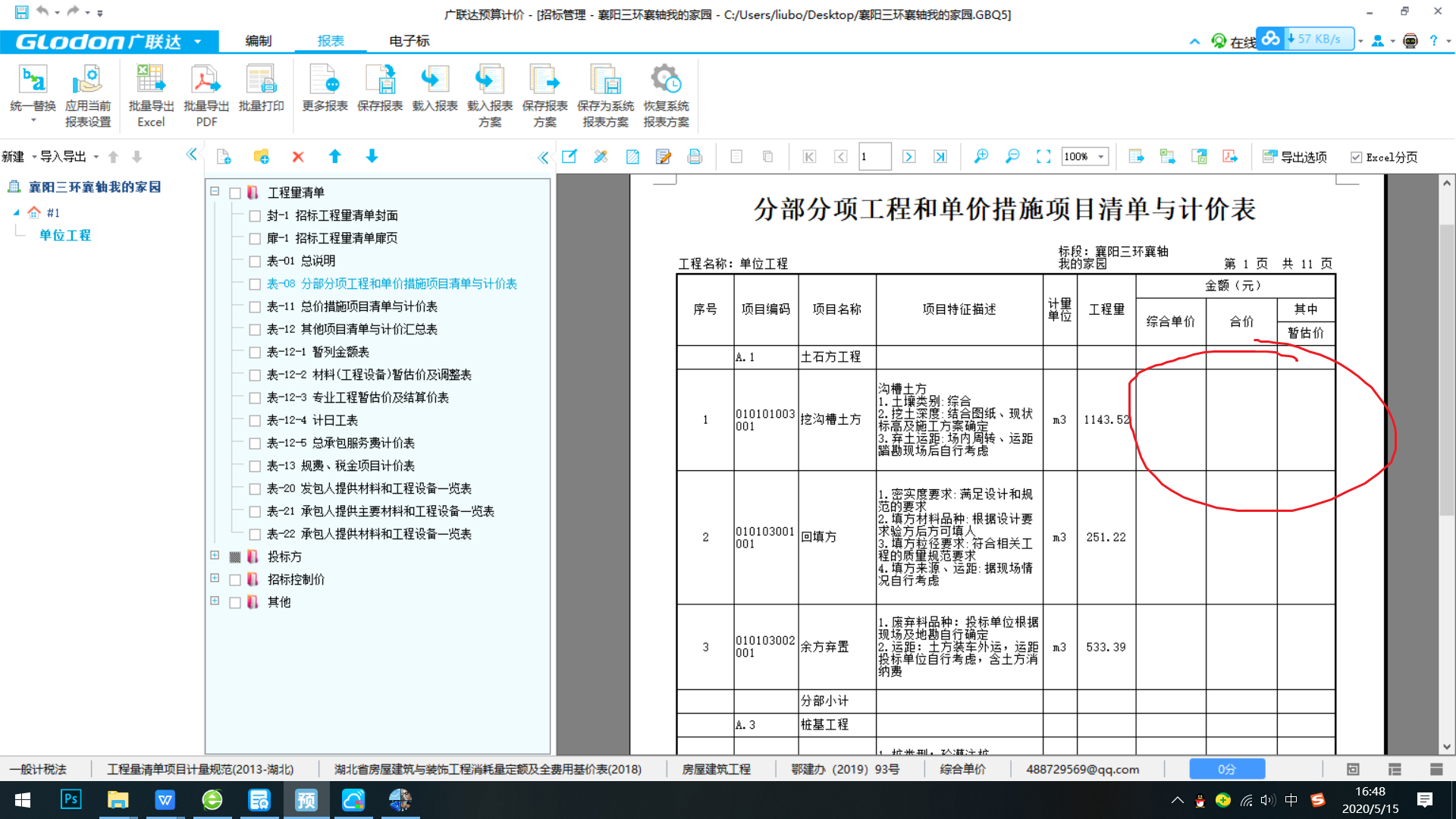Image resolution: width=1456 pixels, height=819 pixels.
Task: Go to previous page of preview
Action: pyautogui.click(x=840, y=157)
